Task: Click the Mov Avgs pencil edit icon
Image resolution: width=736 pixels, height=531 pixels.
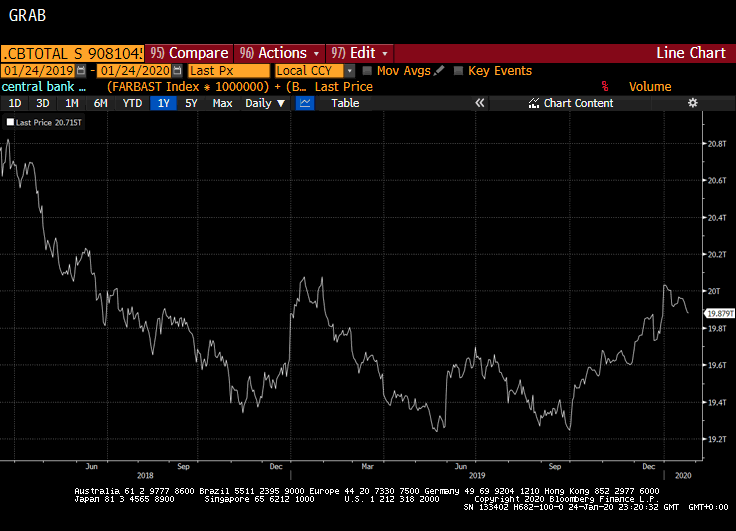Action: (439, 71)
